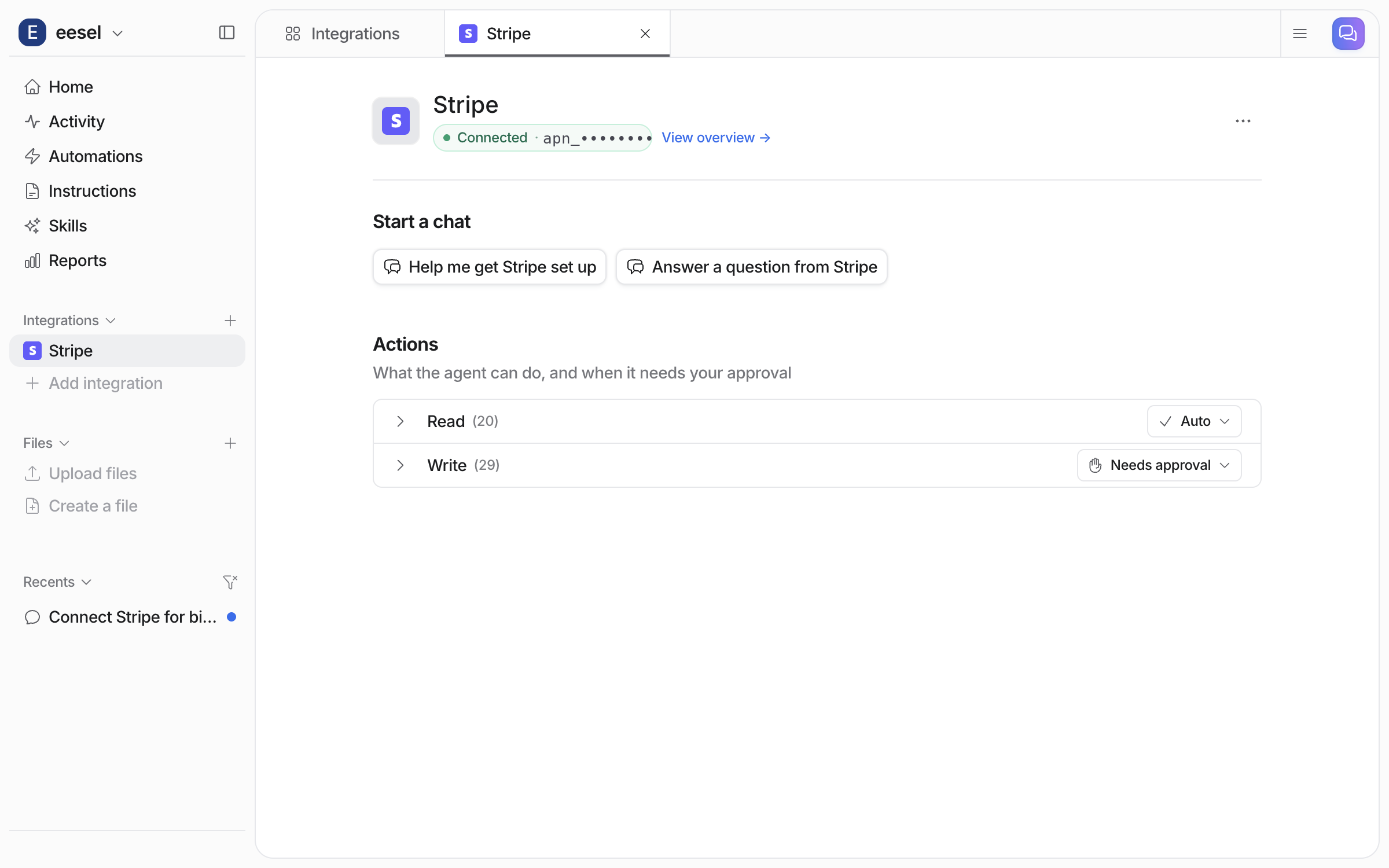Viewport: 1389px width, 868px height.
Task: Open the Auto permission dropdown for Read
Action: (x=1194, y=421)
